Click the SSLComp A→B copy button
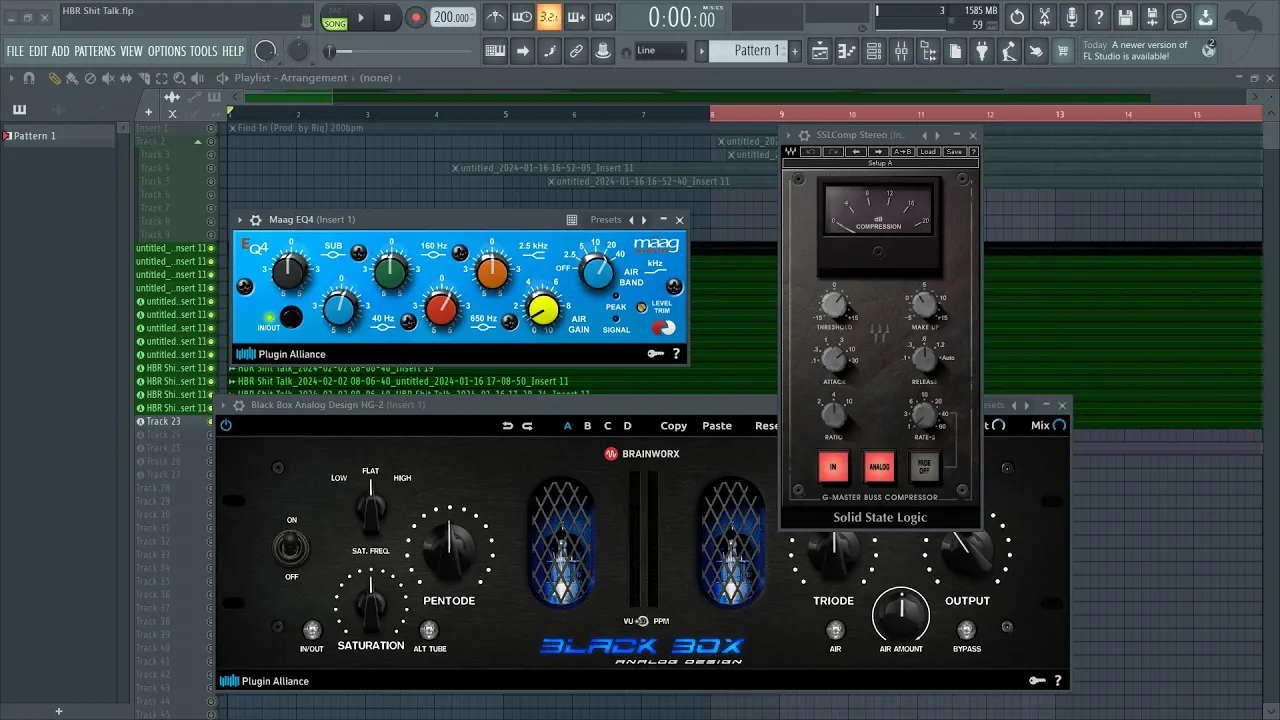Viewport: 1280px width, 720px height. [902, 152]
